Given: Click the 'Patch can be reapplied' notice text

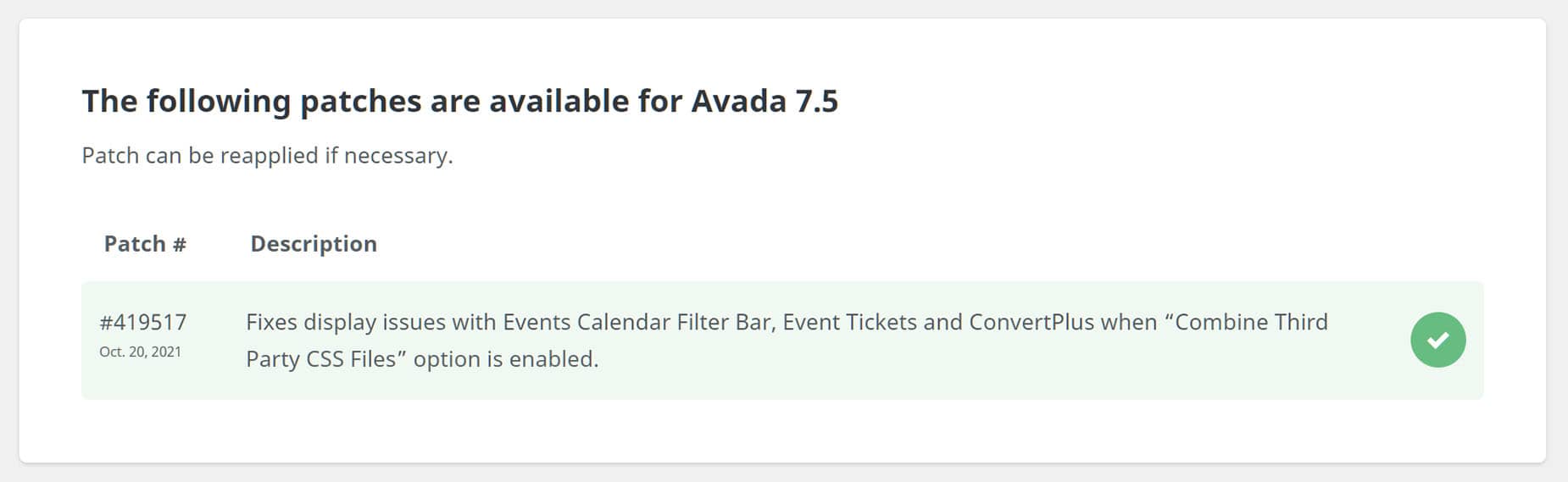Looking at the screenshot, I should pyautogui.click(x=268, y=155).
